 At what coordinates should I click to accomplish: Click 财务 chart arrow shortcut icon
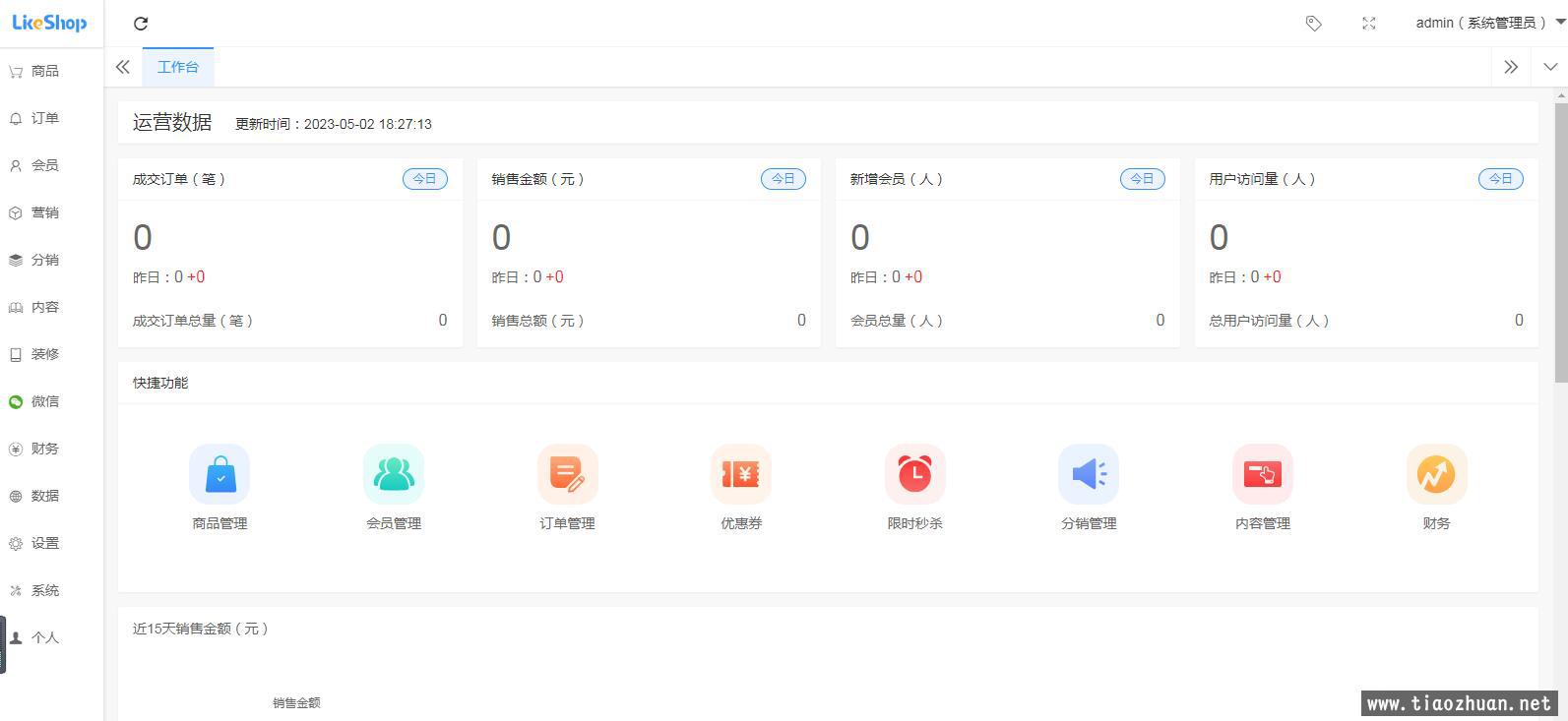pyautogui.click(x=1437, y=474)
